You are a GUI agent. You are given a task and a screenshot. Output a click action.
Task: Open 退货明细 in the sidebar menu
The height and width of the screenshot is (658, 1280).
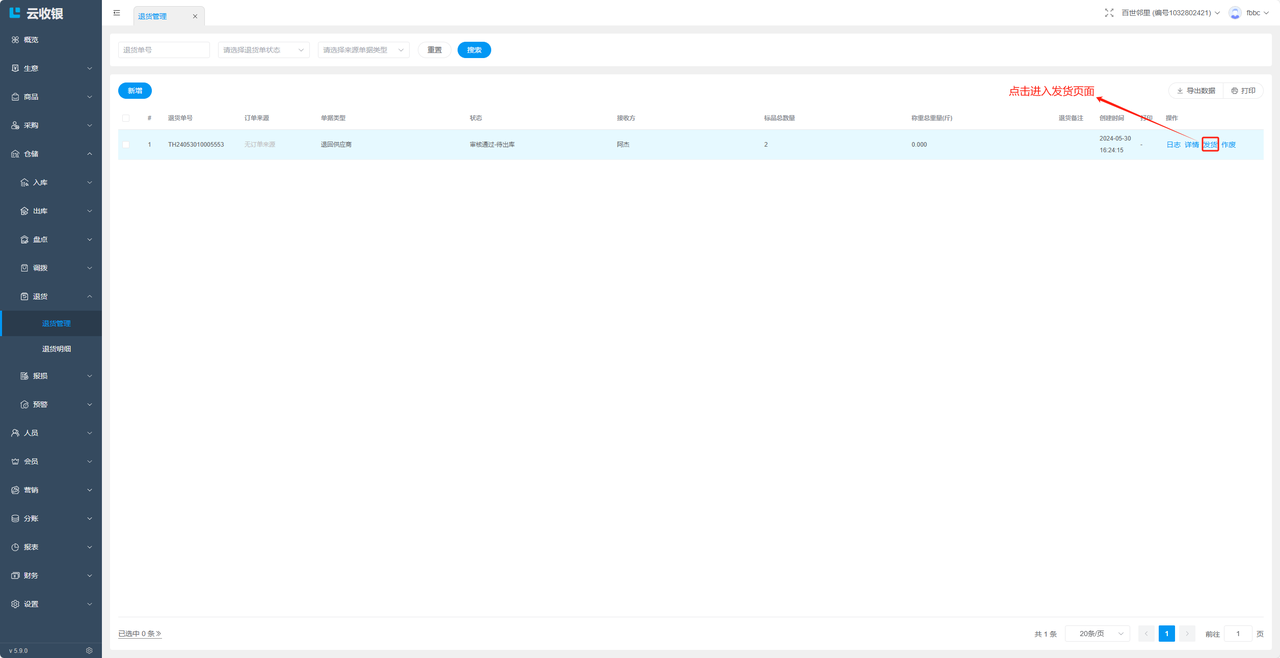click(x=56, y=349)
